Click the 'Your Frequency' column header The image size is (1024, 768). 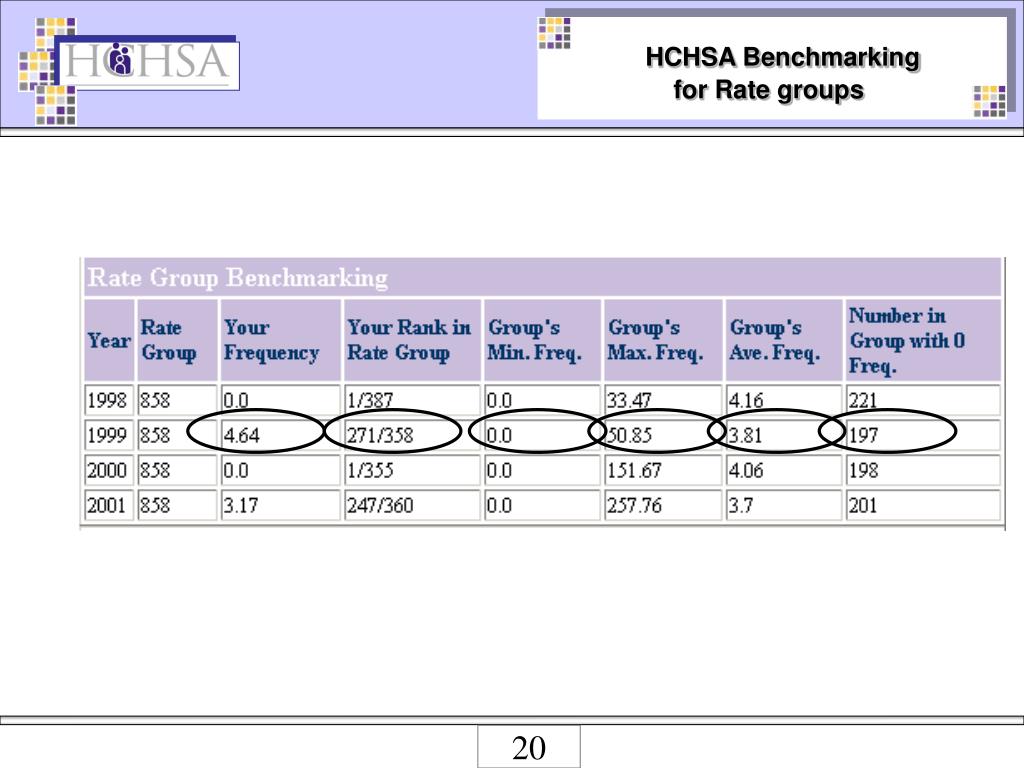[280, 340]
